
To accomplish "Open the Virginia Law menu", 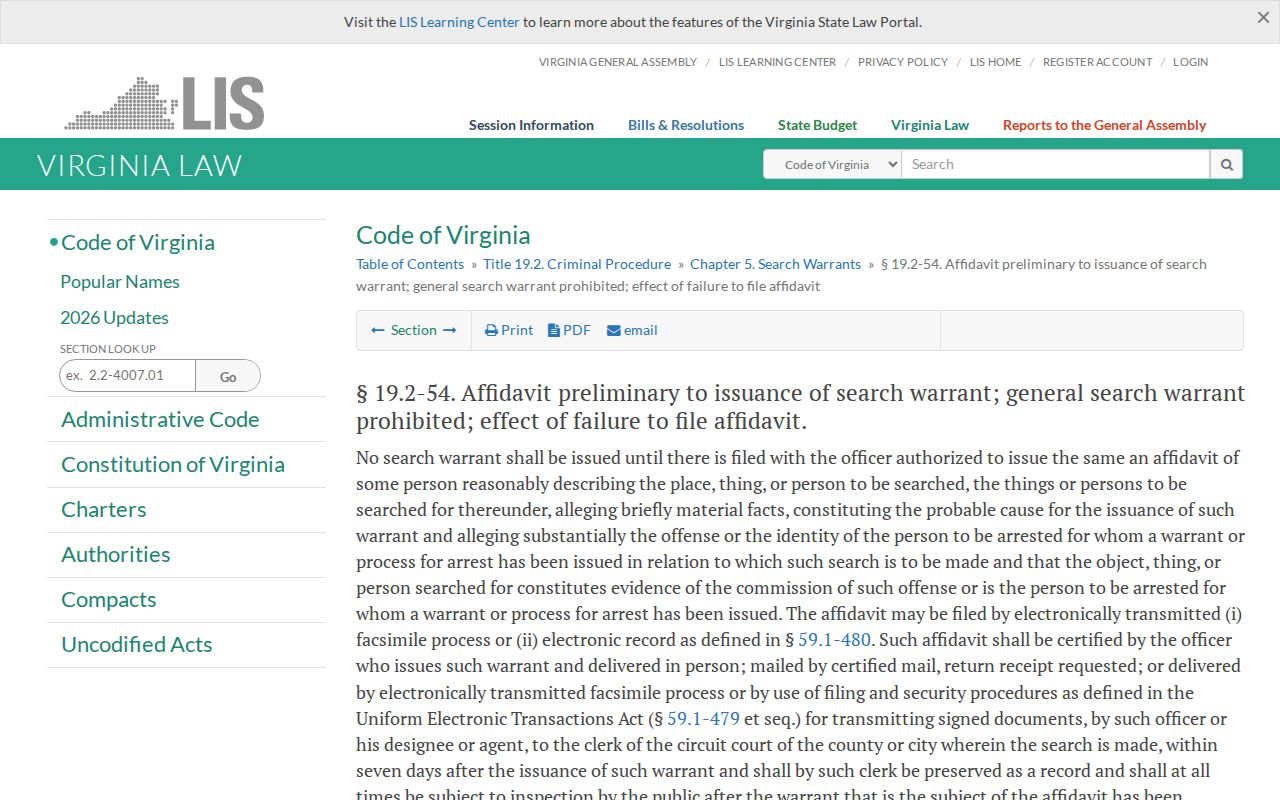I will (x=930, y=125).
